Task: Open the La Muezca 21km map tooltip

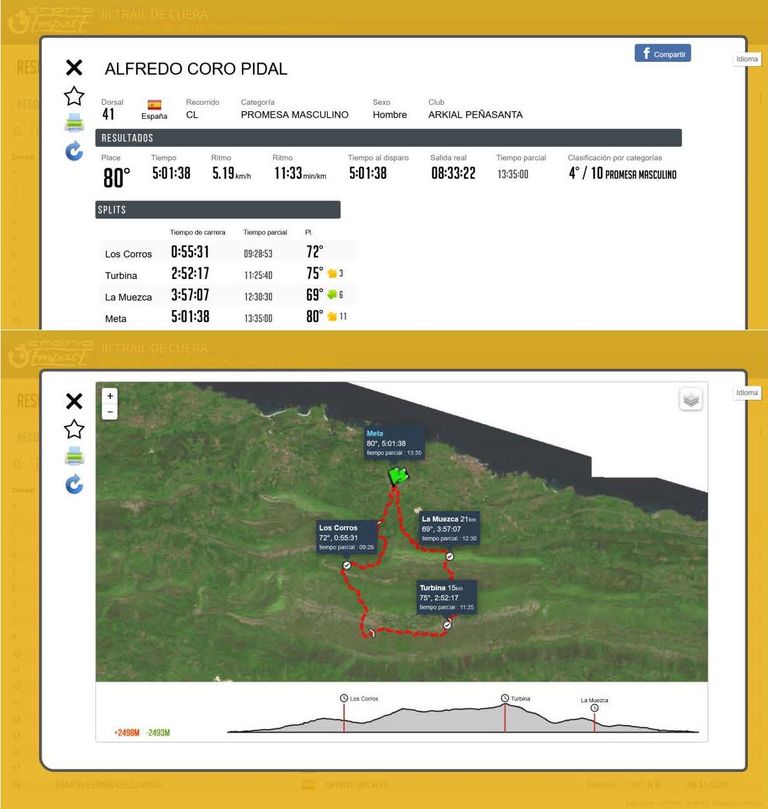Action: pyautogui.click(x=449, y=528)
